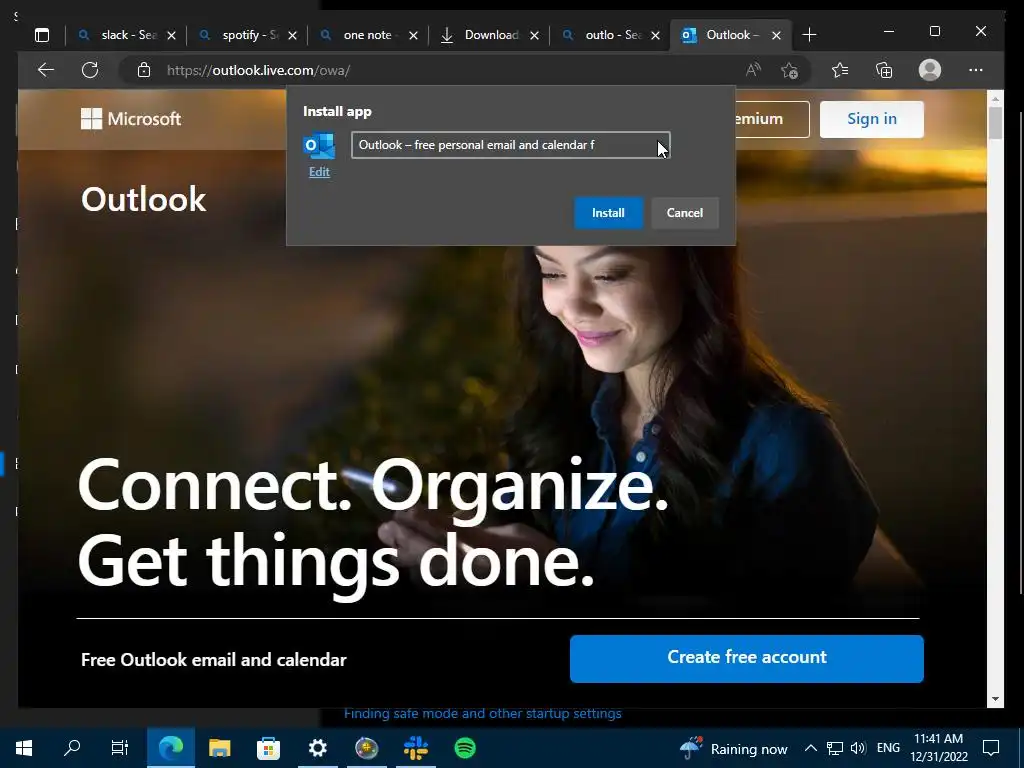Open Settings and more ellipsis menu

click(976, 70)
